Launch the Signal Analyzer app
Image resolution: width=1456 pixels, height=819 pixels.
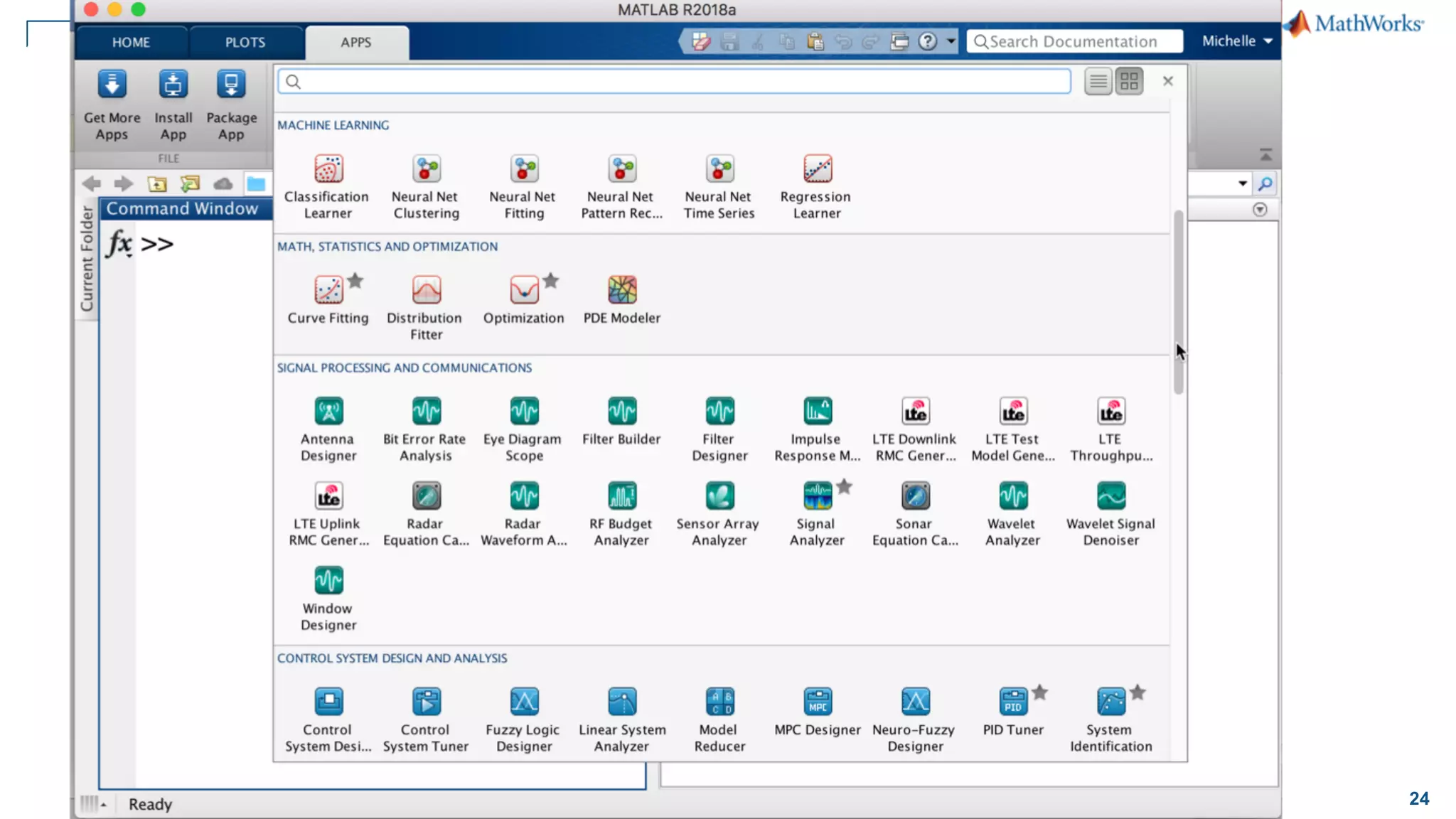(817, 513)
